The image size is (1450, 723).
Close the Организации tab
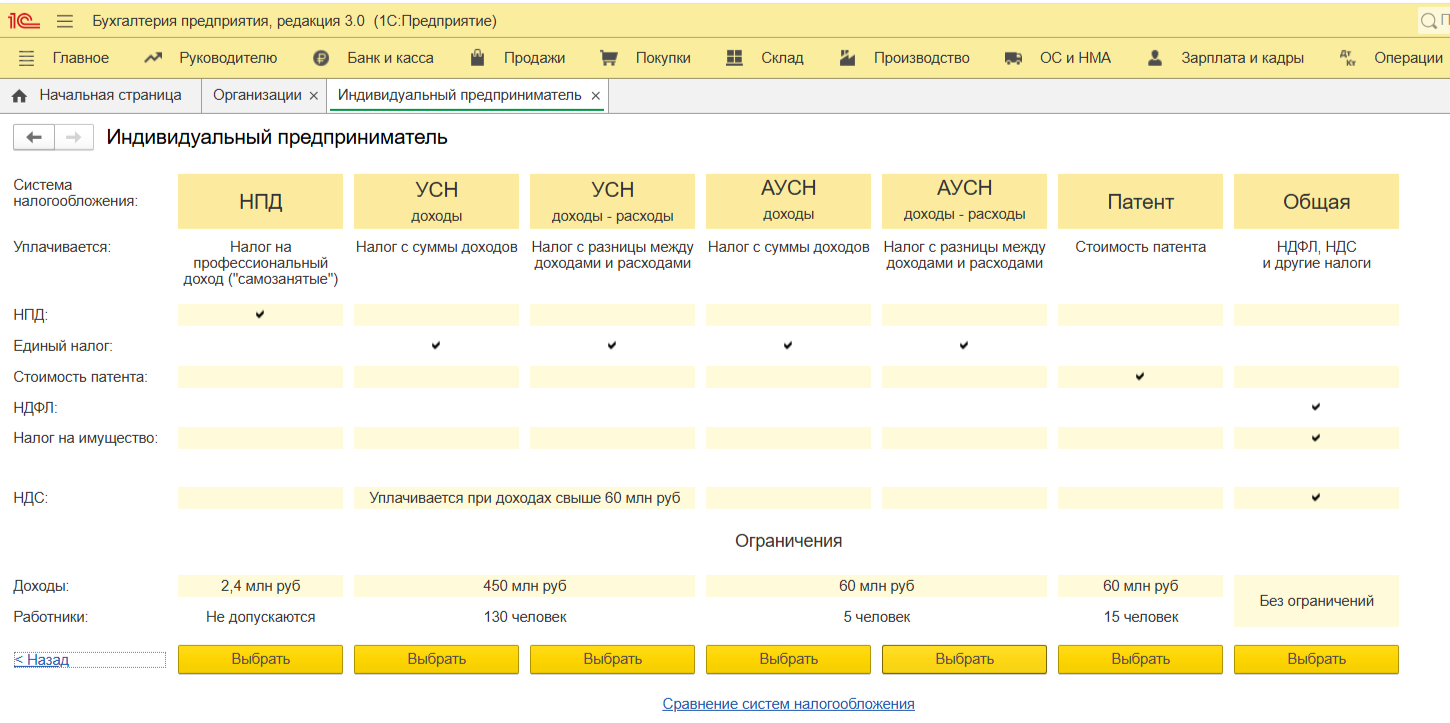click(x=314, y=96)
